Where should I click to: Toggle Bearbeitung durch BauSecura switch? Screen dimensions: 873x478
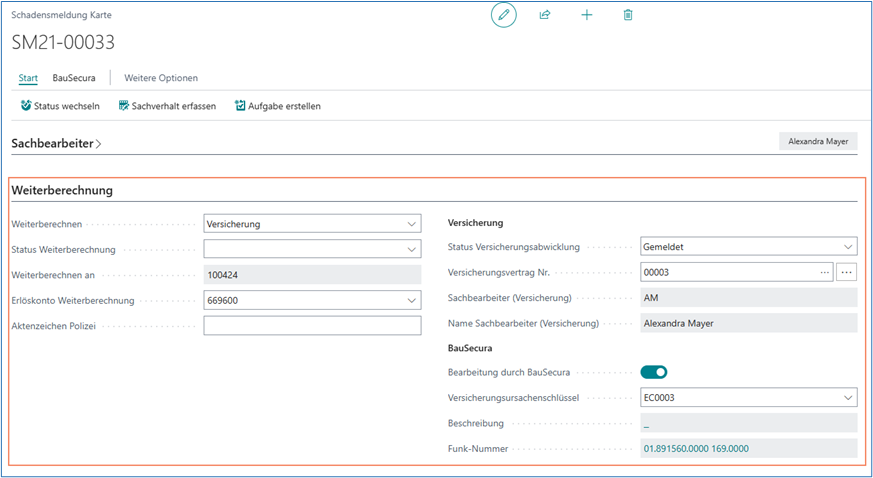pyautogui.click(x=654, y=372)
